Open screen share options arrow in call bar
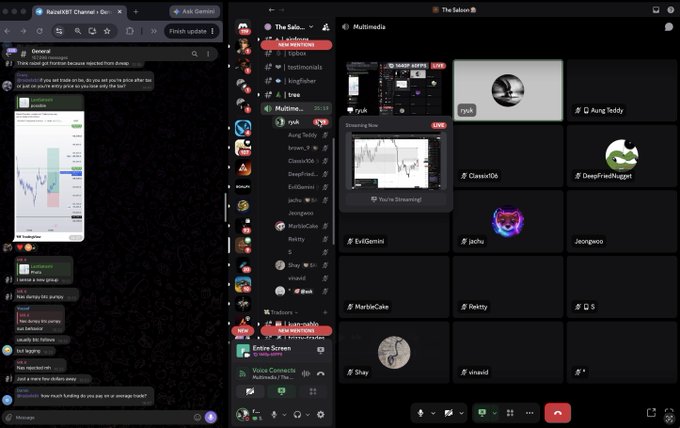 pyautogui.click(x=494, y=413)
